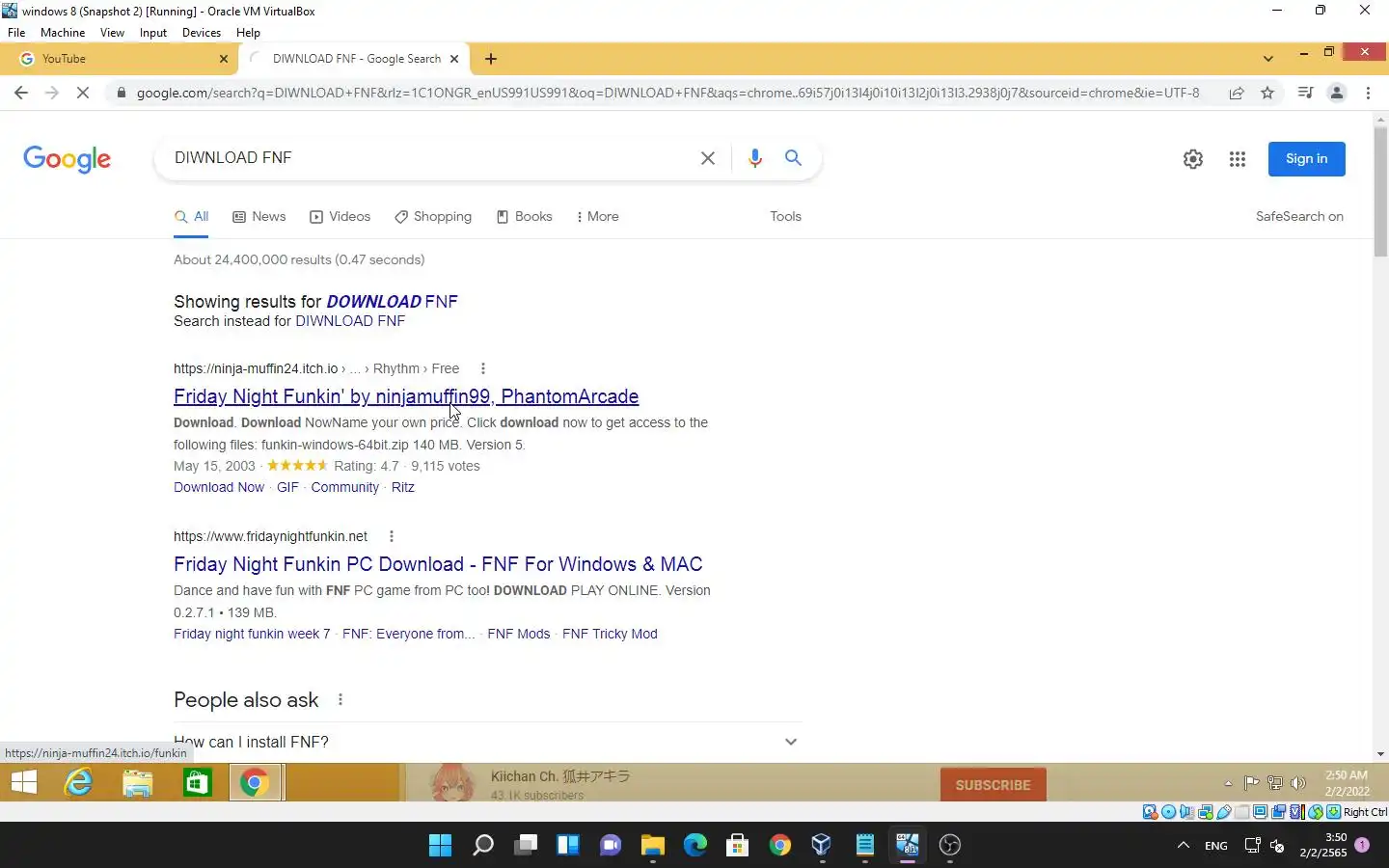The width and height of the screenshot is (1389, 868).
Task: Switch to Shopping results
Action: pos(433,217)
